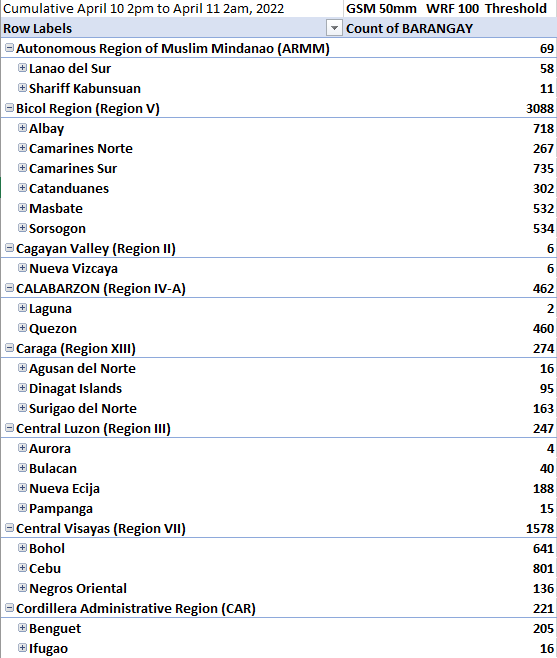Expand the Lanao del Sur row
557x658 pixels.
click(x=22, y=68)
